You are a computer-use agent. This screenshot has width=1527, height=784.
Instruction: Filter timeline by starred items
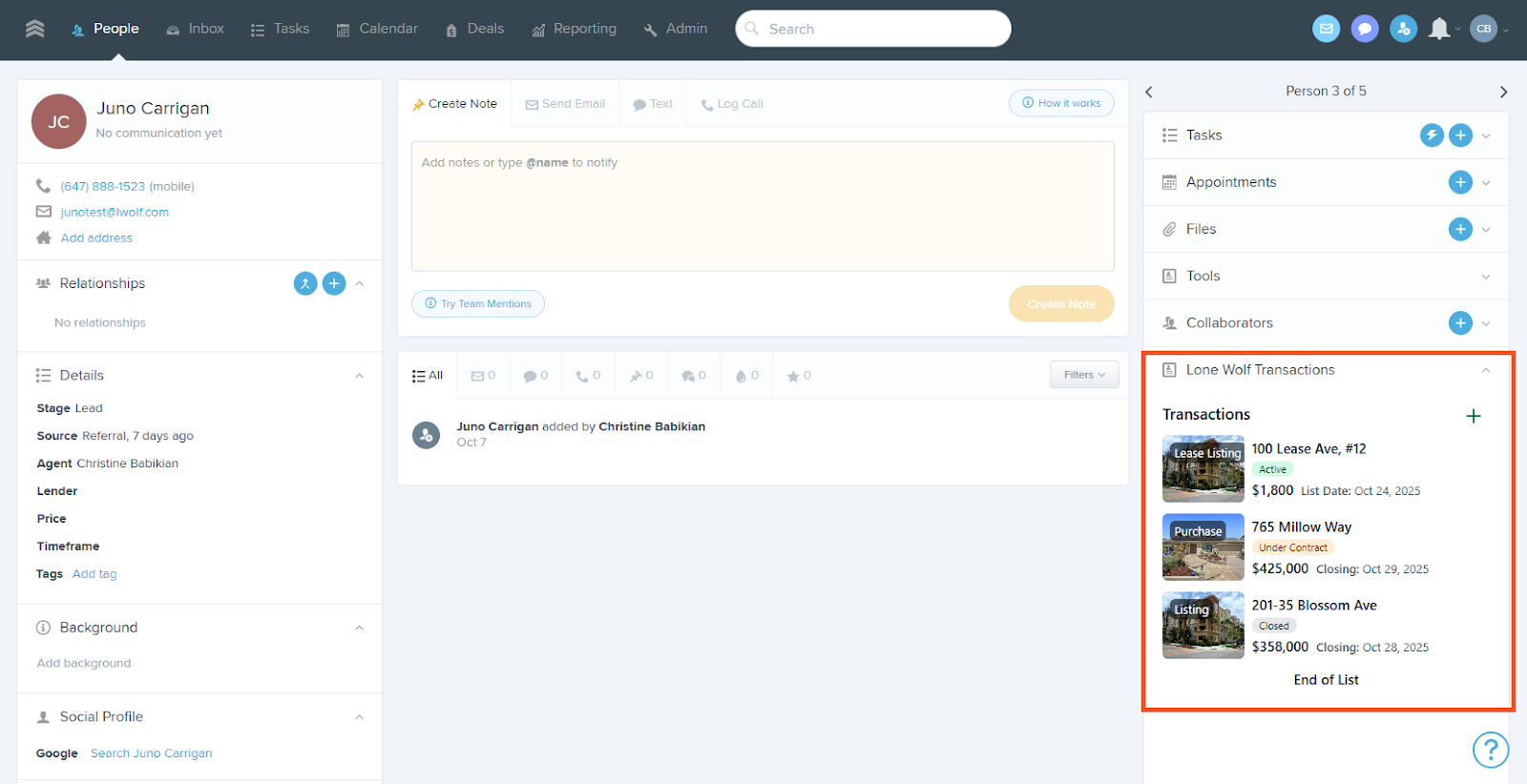click(x=799, y=376)
